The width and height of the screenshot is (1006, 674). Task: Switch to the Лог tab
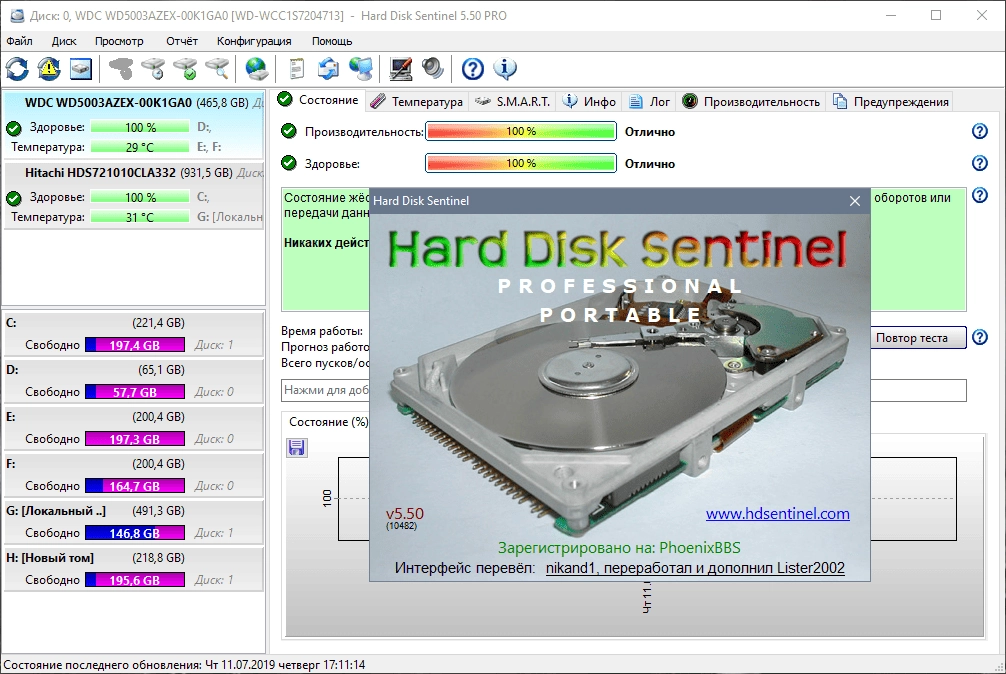[x=649, y=101]
